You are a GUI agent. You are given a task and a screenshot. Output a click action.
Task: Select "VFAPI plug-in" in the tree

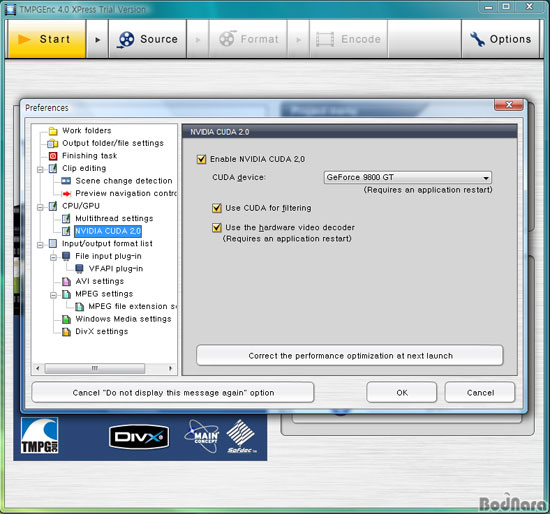[x=116, y=269]
